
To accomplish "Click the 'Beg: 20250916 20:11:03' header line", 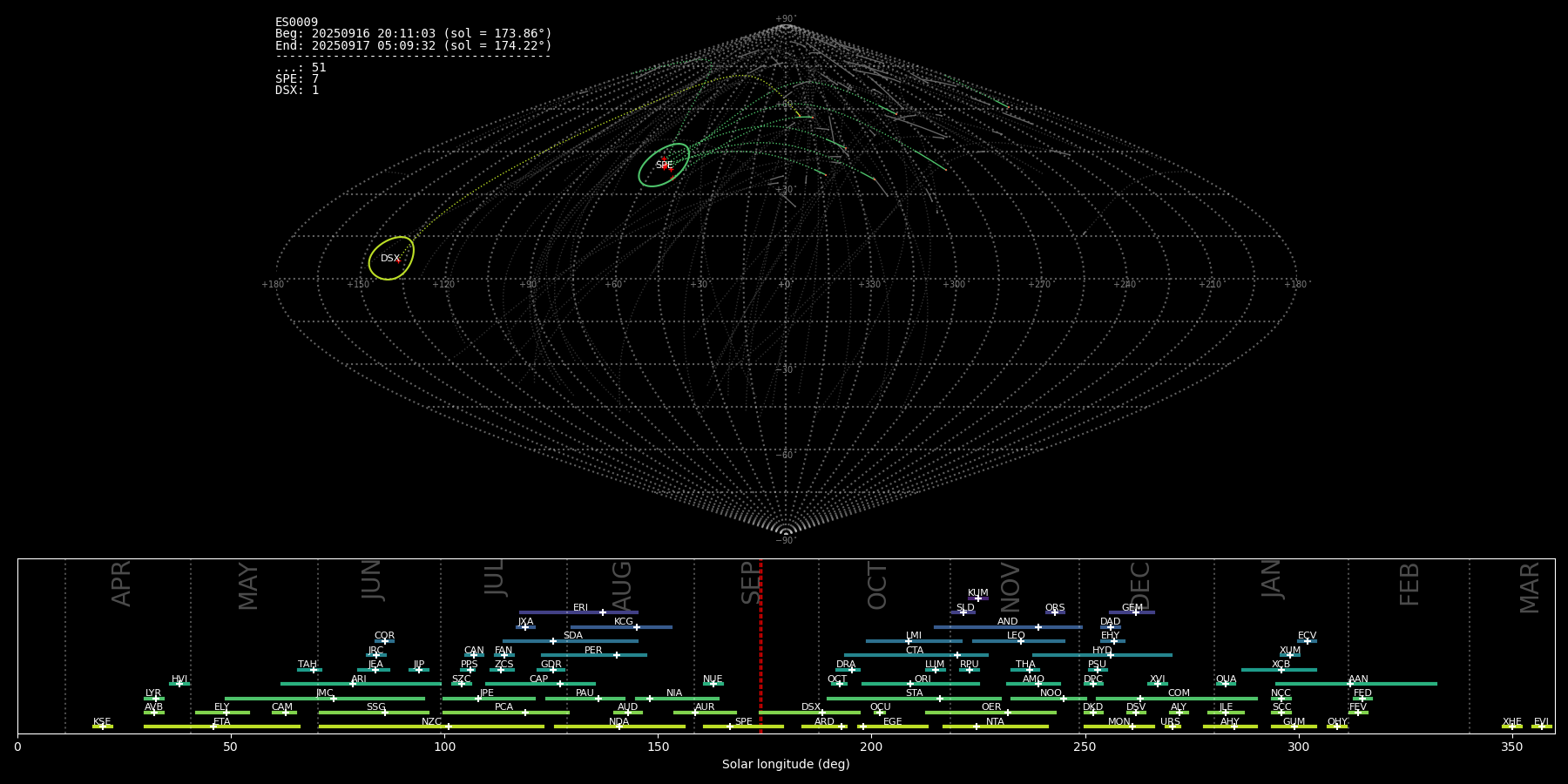I will [x=413, y=34].
